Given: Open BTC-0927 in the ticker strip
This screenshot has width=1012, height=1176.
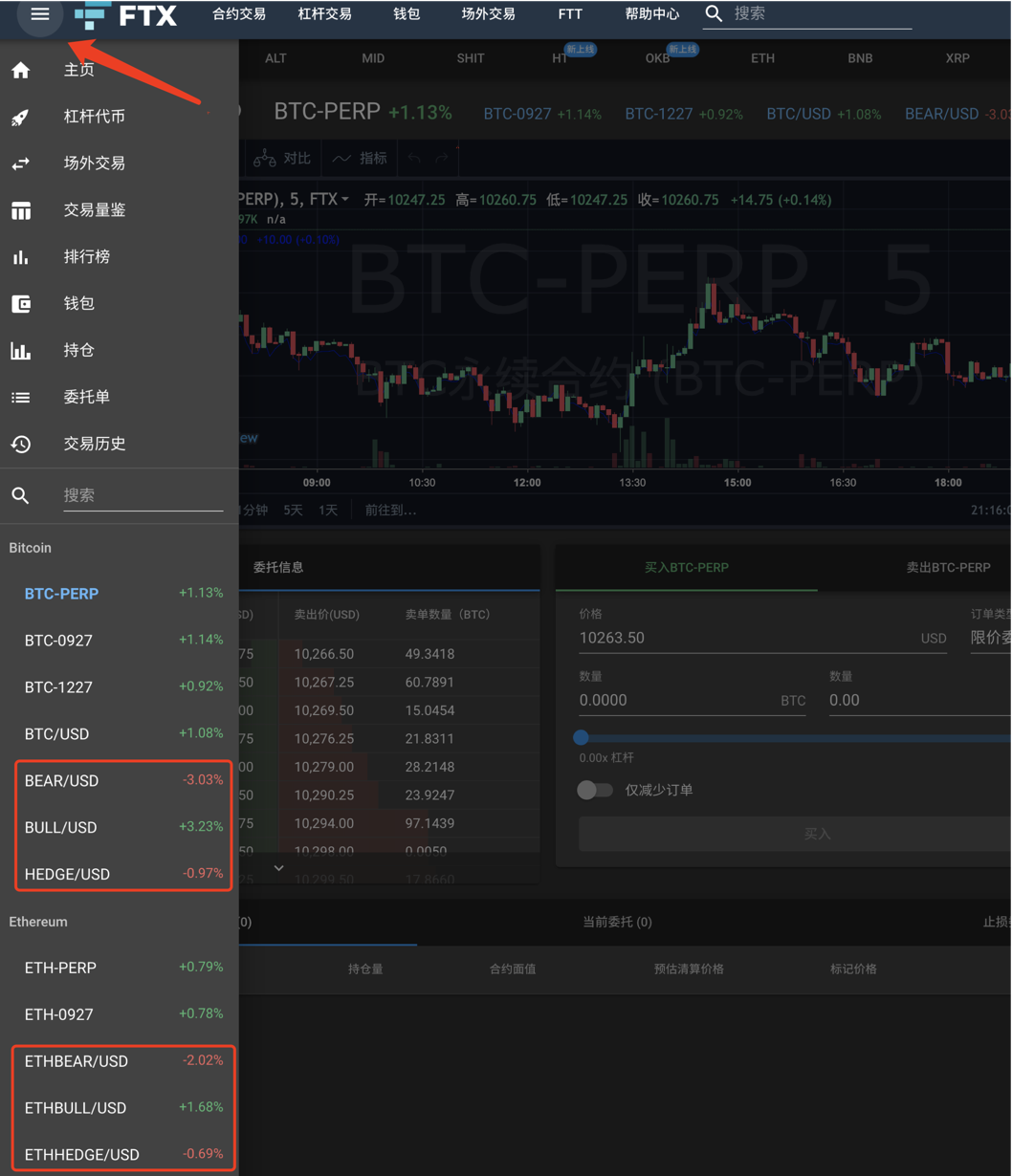Looking at the screenshot, I should [542, 114].
